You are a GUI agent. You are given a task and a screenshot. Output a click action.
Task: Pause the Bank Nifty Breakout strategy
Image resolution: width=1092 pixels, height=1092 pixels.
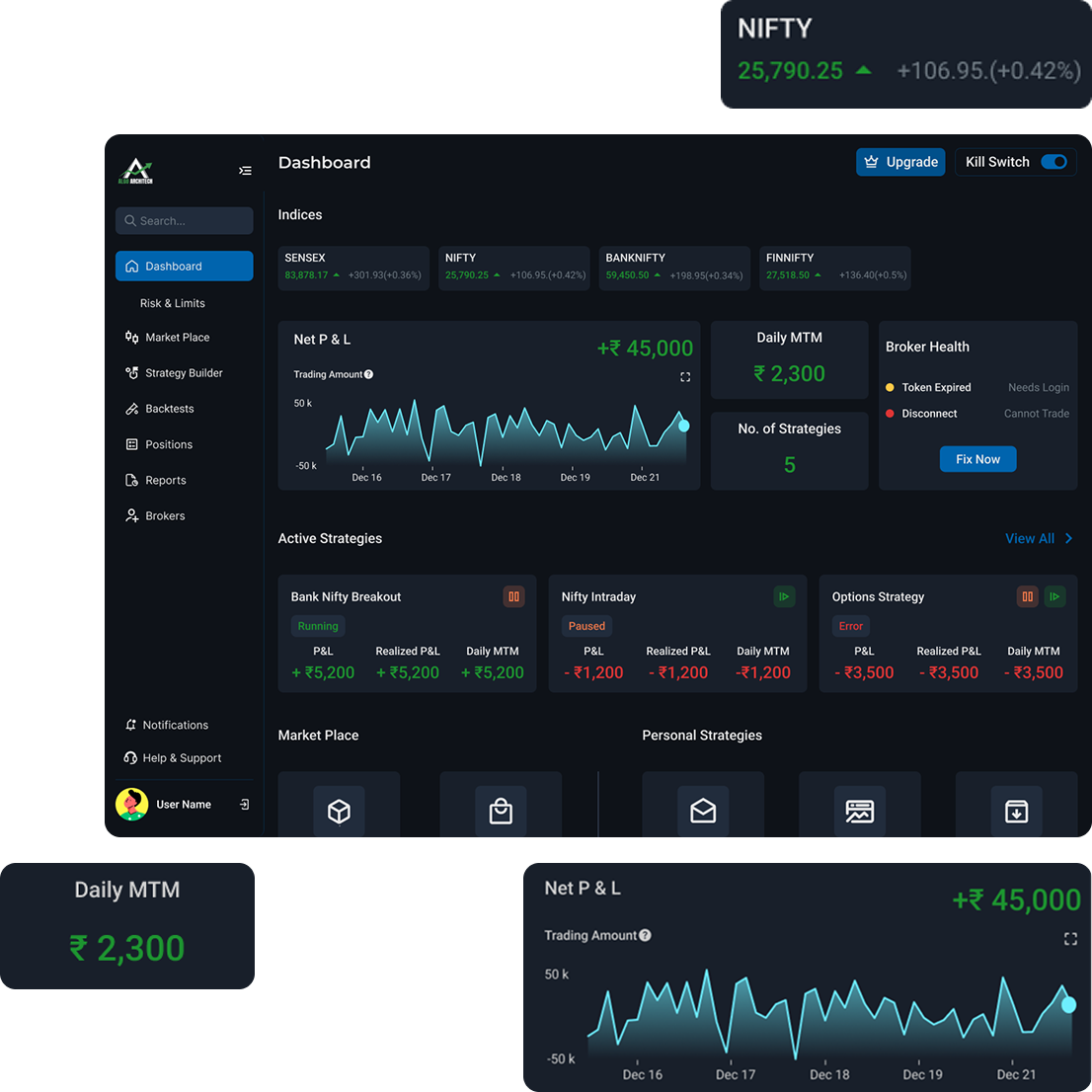513,596
